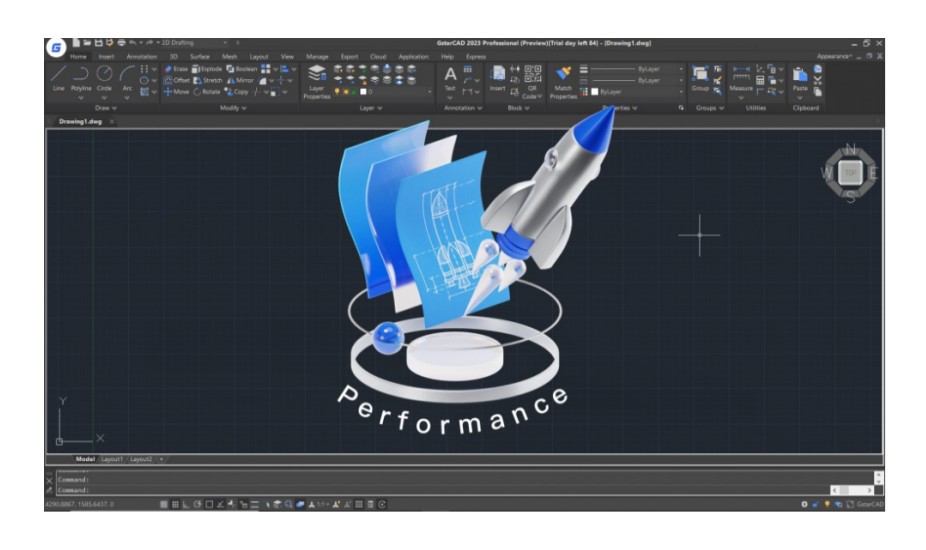Toggle lineweight display in the status bar

(x=255, y=505)
